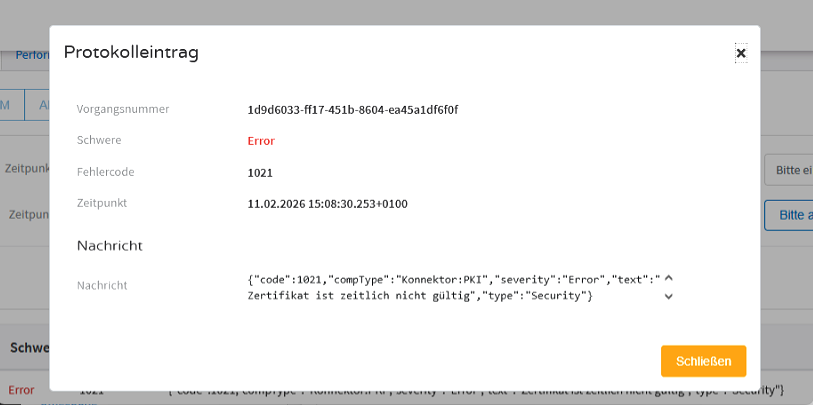
Task: Switch to the partially hidden Perfor… tab
Action: point(32,55)
